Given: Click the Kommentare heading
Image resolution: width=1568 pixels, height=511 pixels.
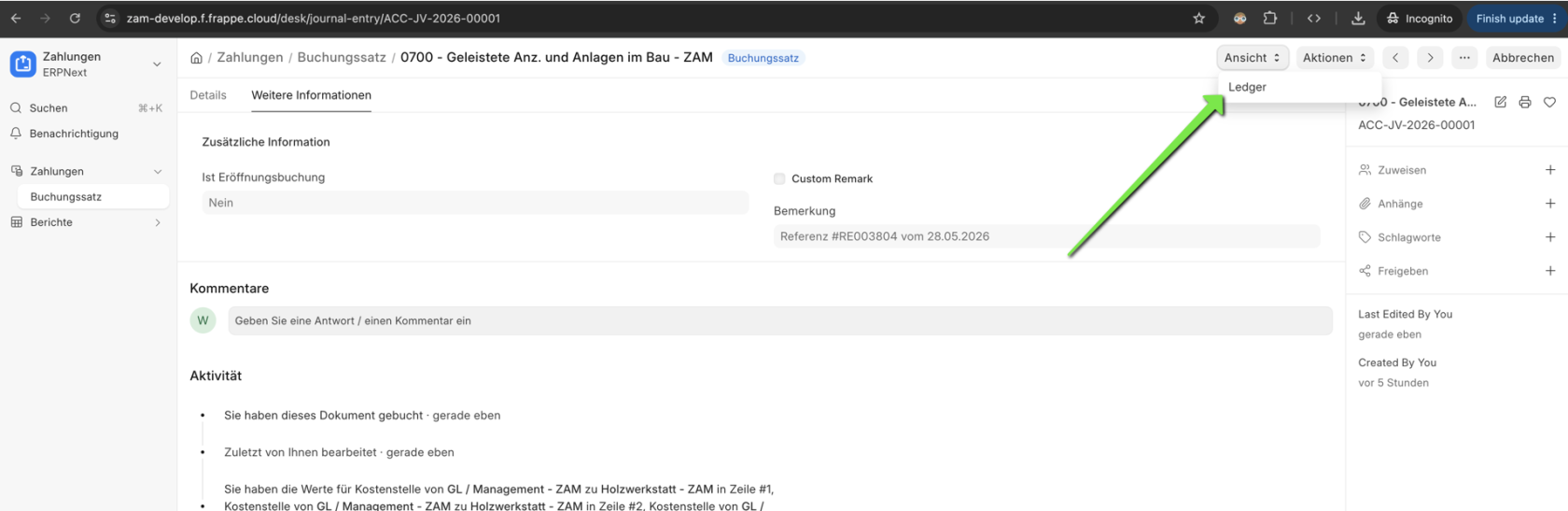Looking at the screenshot, I should 229,289.
